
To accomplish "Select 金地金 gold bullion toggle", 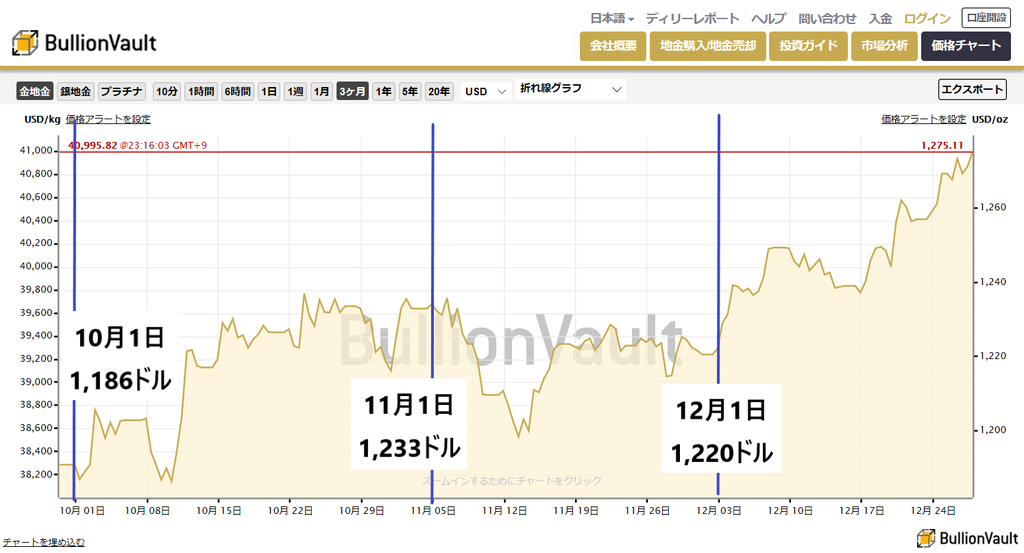I will (35, 91).
